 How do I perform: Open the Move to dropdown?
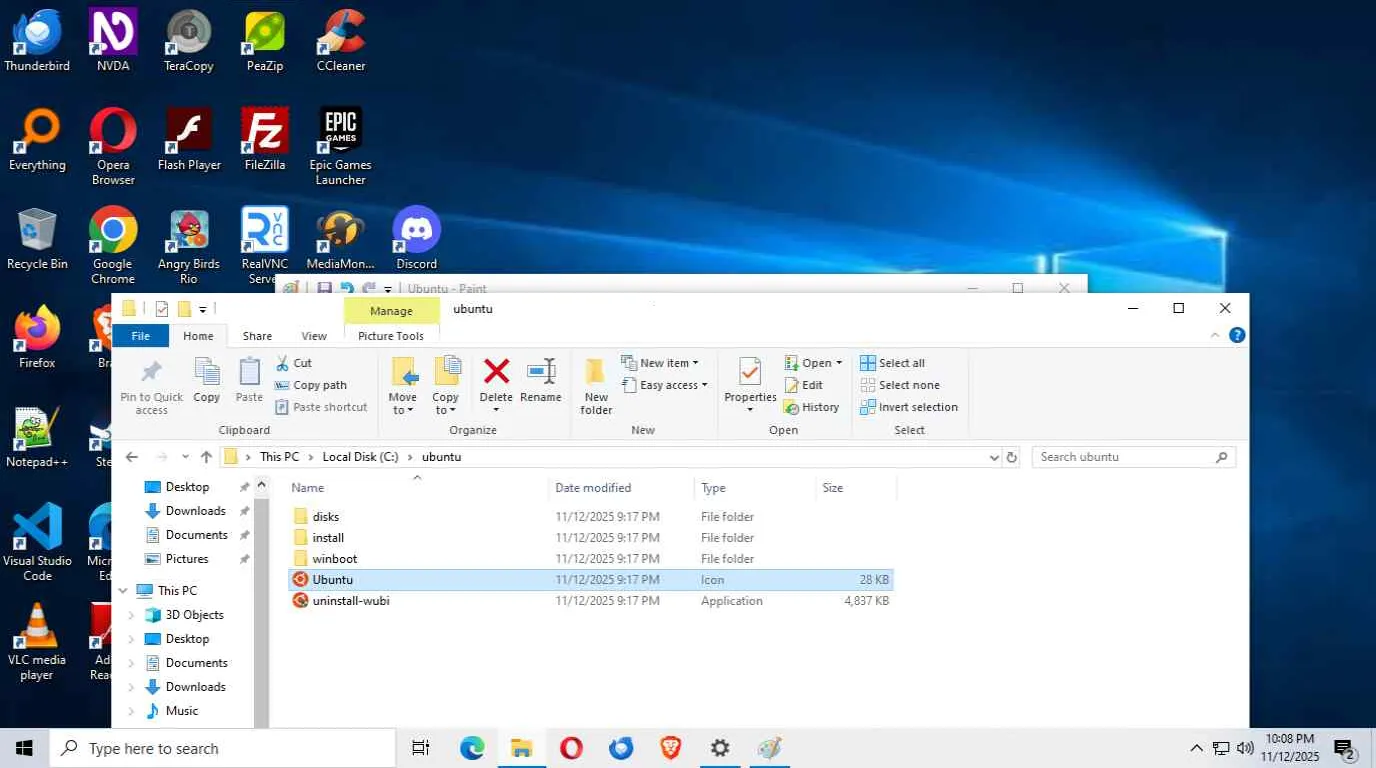(x=403, y=404)
